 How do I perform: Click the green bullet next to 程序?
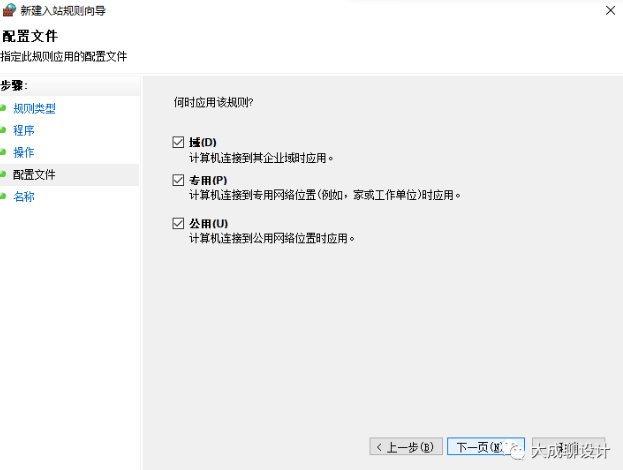click(4, 130)
